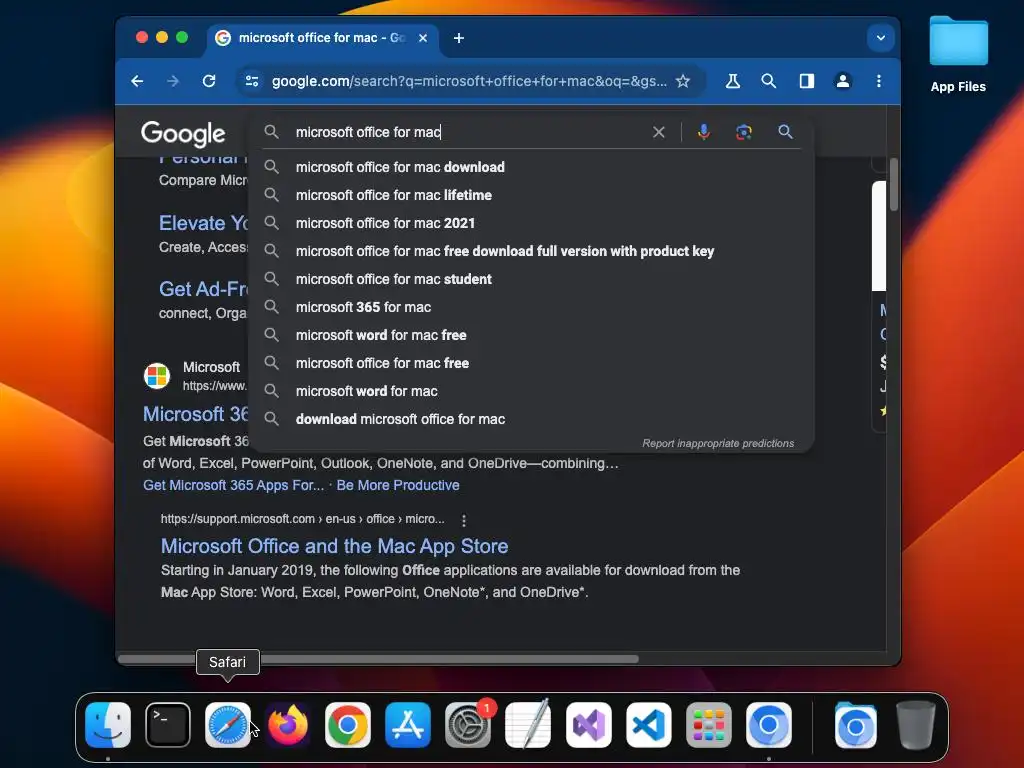Open Chromium folder stack in the dock

[x=855, y=725]
